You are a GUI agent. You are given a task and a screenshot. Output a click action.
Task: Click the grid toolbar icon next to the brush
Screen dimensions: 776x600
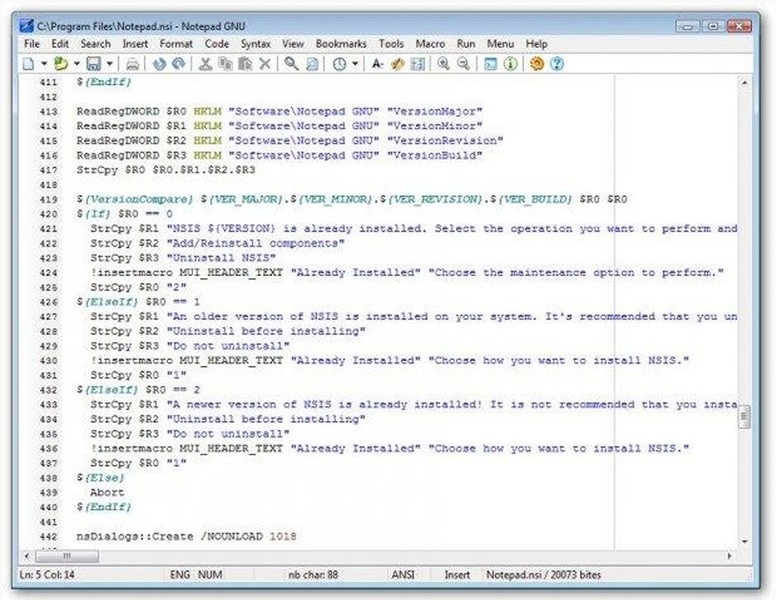(x=418, y=64)
